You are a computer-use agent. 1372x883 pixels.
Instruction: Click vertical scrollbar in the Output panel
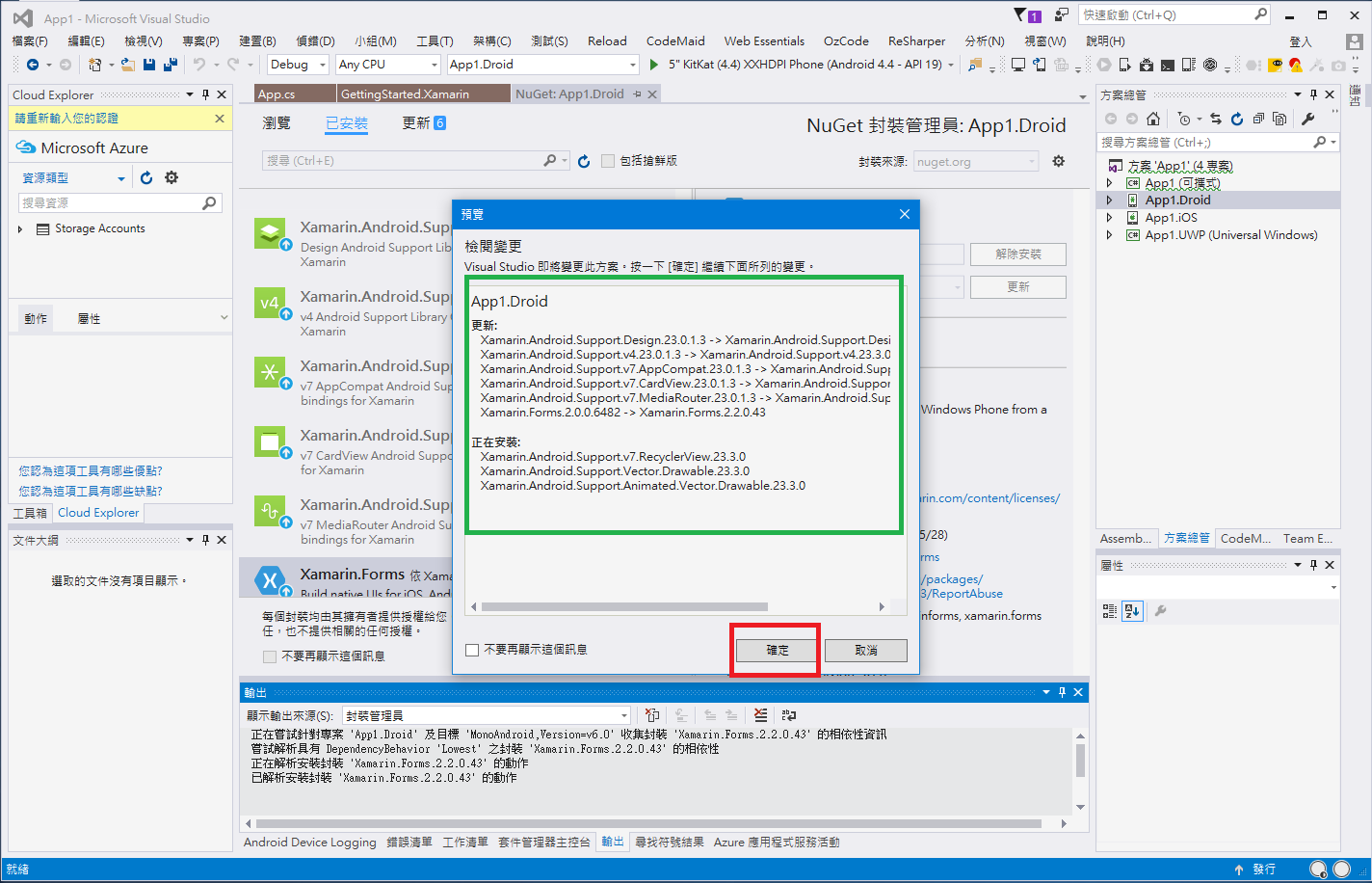pyautogui.click(x=1080, y=761)
